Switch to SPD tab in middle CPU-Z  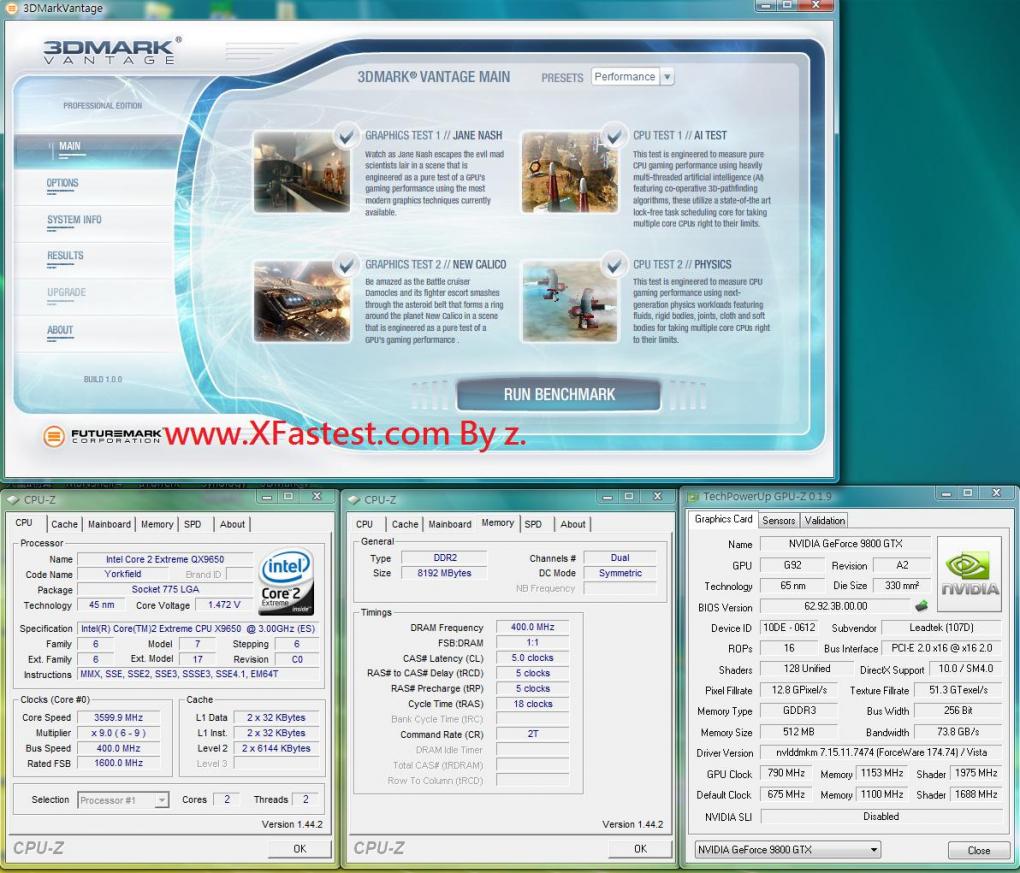[533, 524]
